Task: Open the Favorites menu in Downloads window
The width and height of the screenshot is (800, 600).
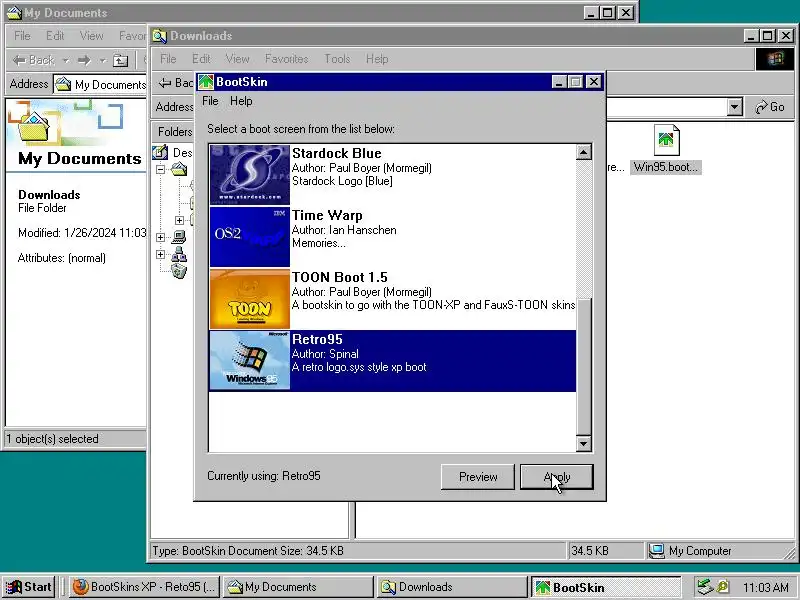Action: (x=286, y=59)
